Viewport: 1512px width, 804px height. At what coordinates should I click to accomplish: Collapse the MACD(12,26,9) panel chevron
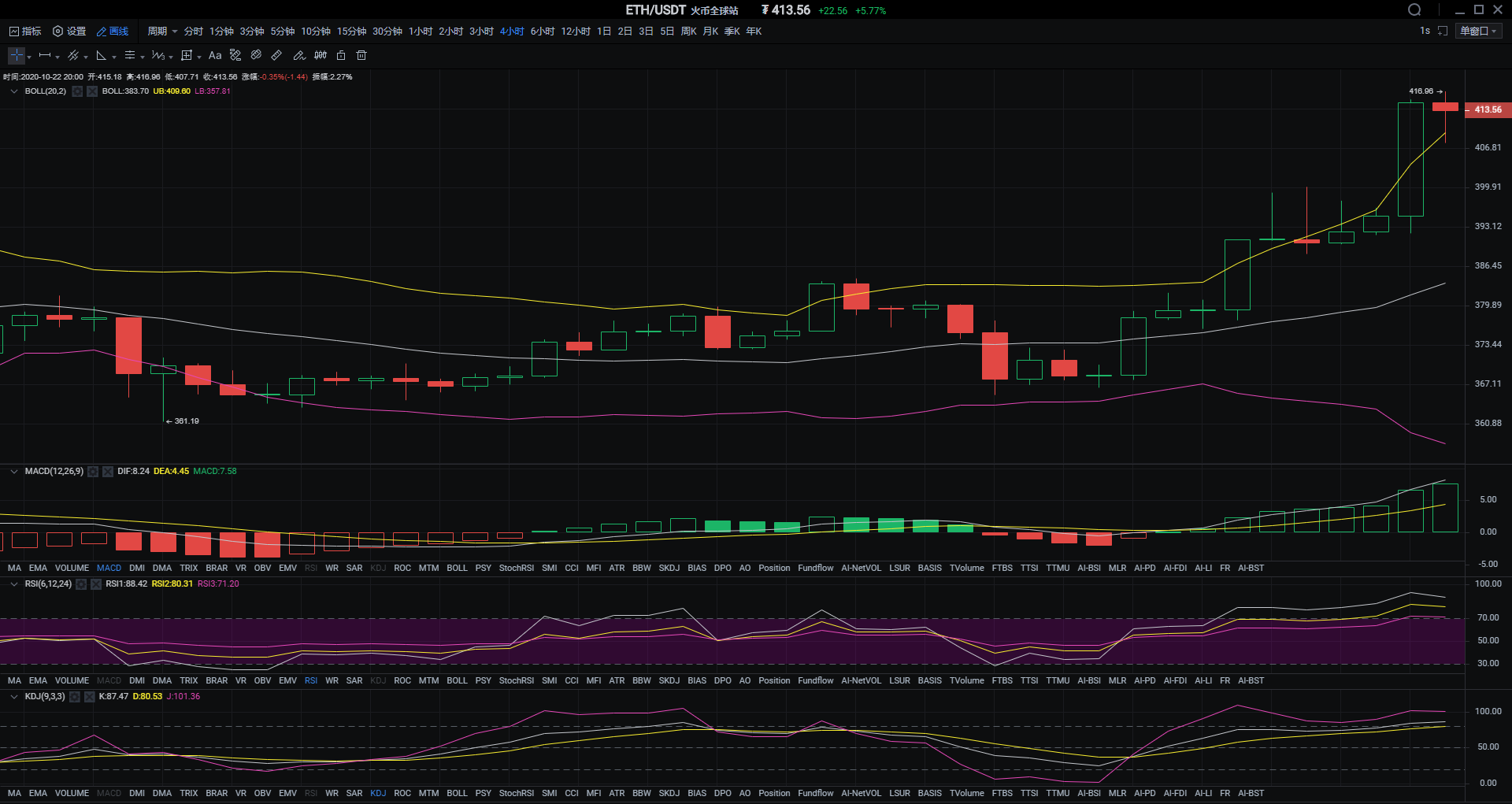pos(13,472)
